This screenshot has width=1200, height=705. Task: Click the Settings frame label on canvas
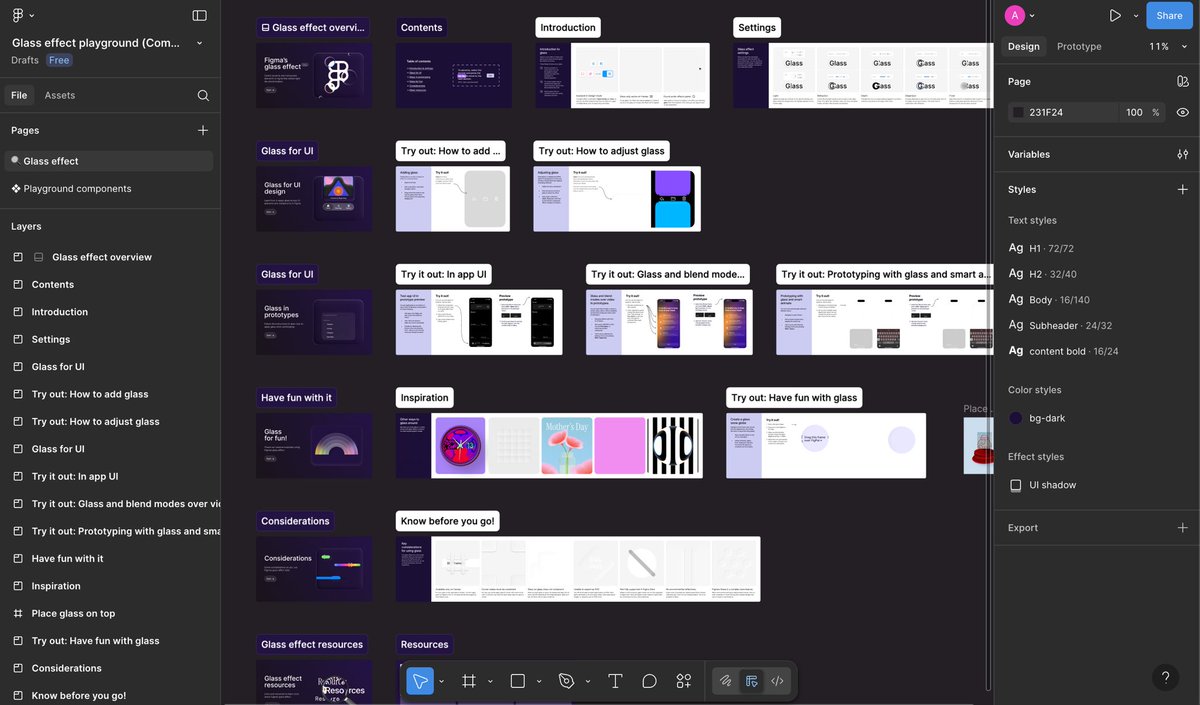point(757,27)
